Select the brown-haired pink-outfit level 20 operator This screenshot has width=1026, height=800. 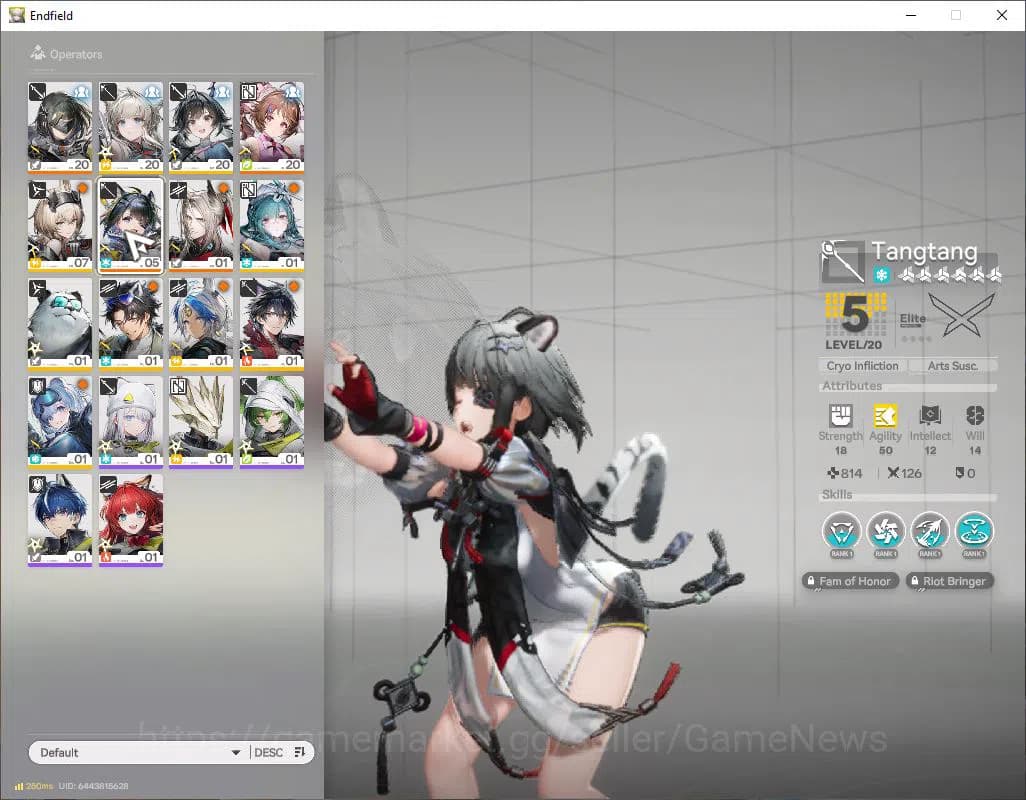click(272, 127)
